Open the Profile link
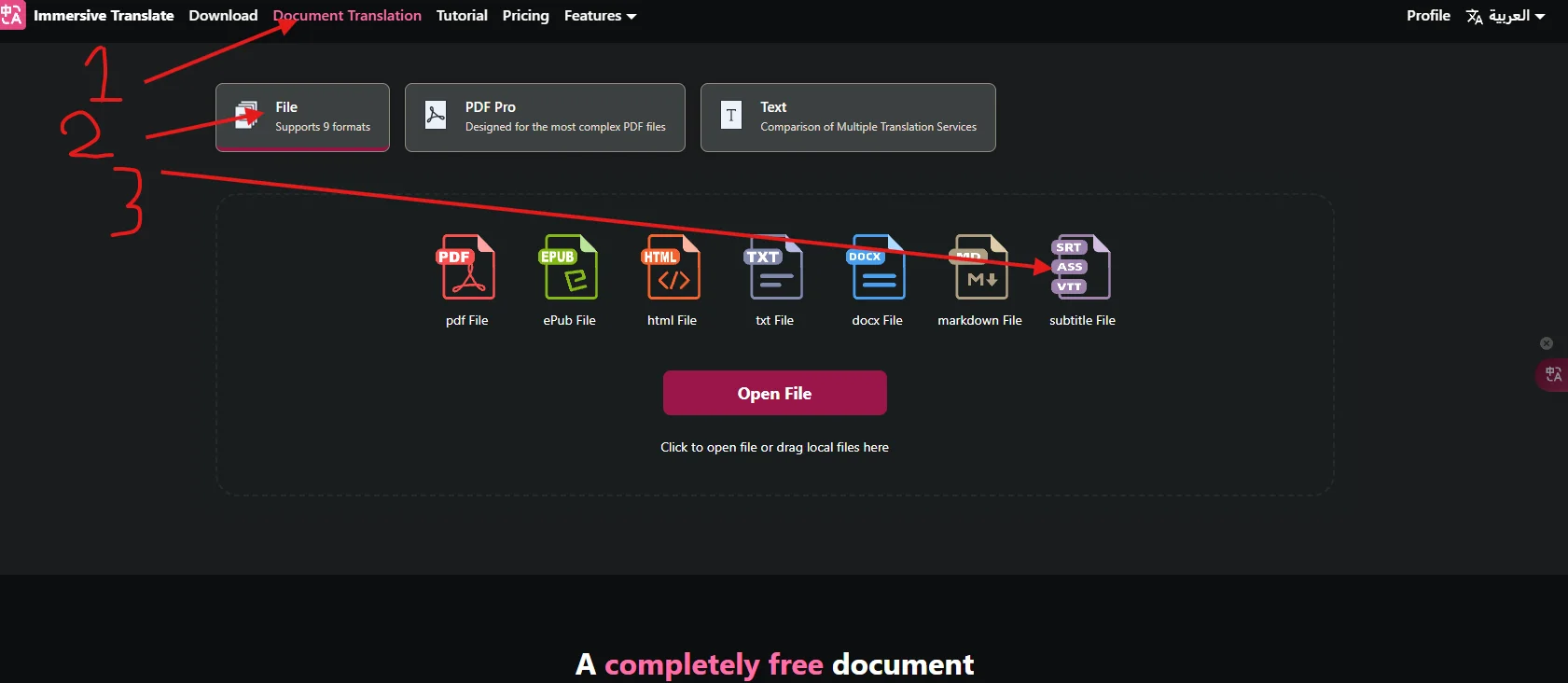This screenshot has width=1568, height=683. [x=1428, y=16]
